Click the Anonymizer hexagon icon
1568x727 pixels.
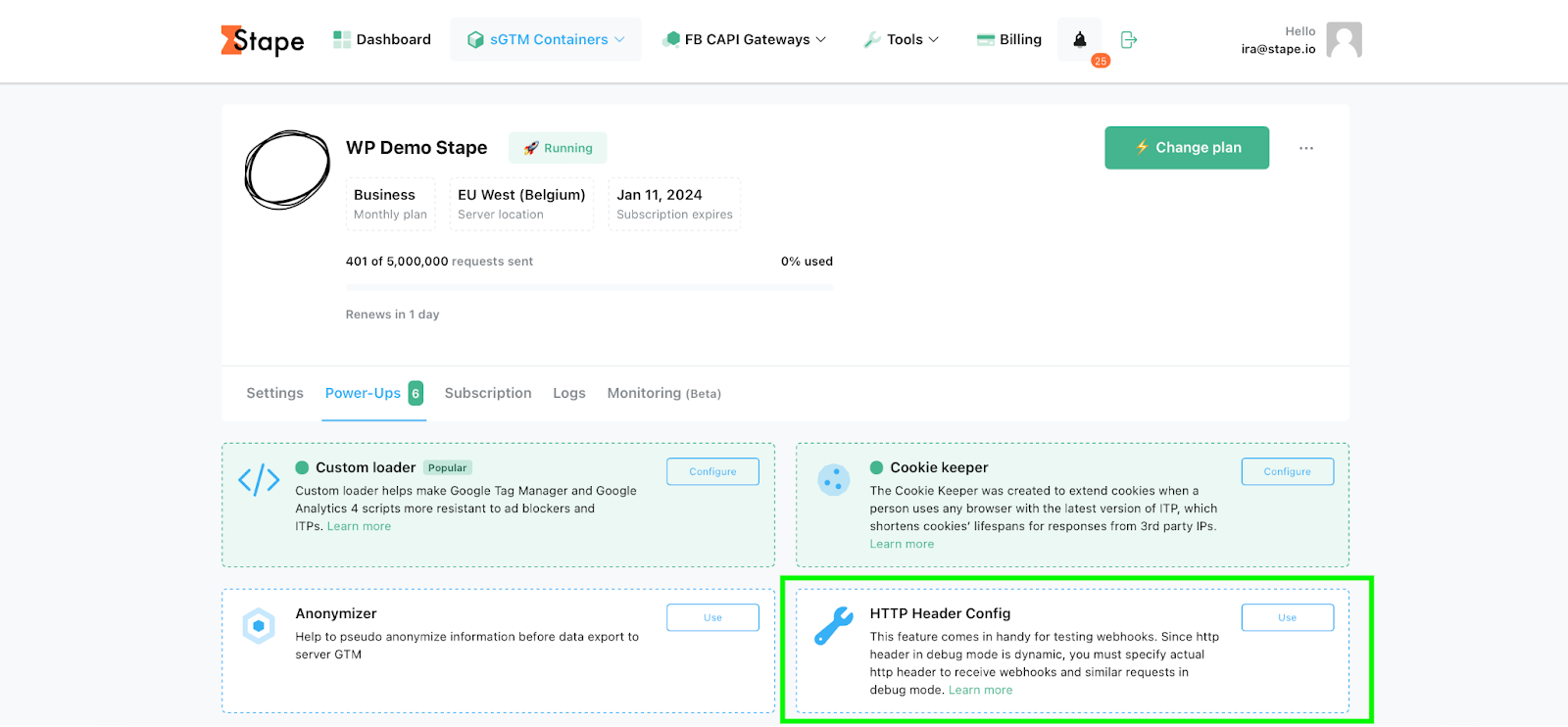coord(259,625)
